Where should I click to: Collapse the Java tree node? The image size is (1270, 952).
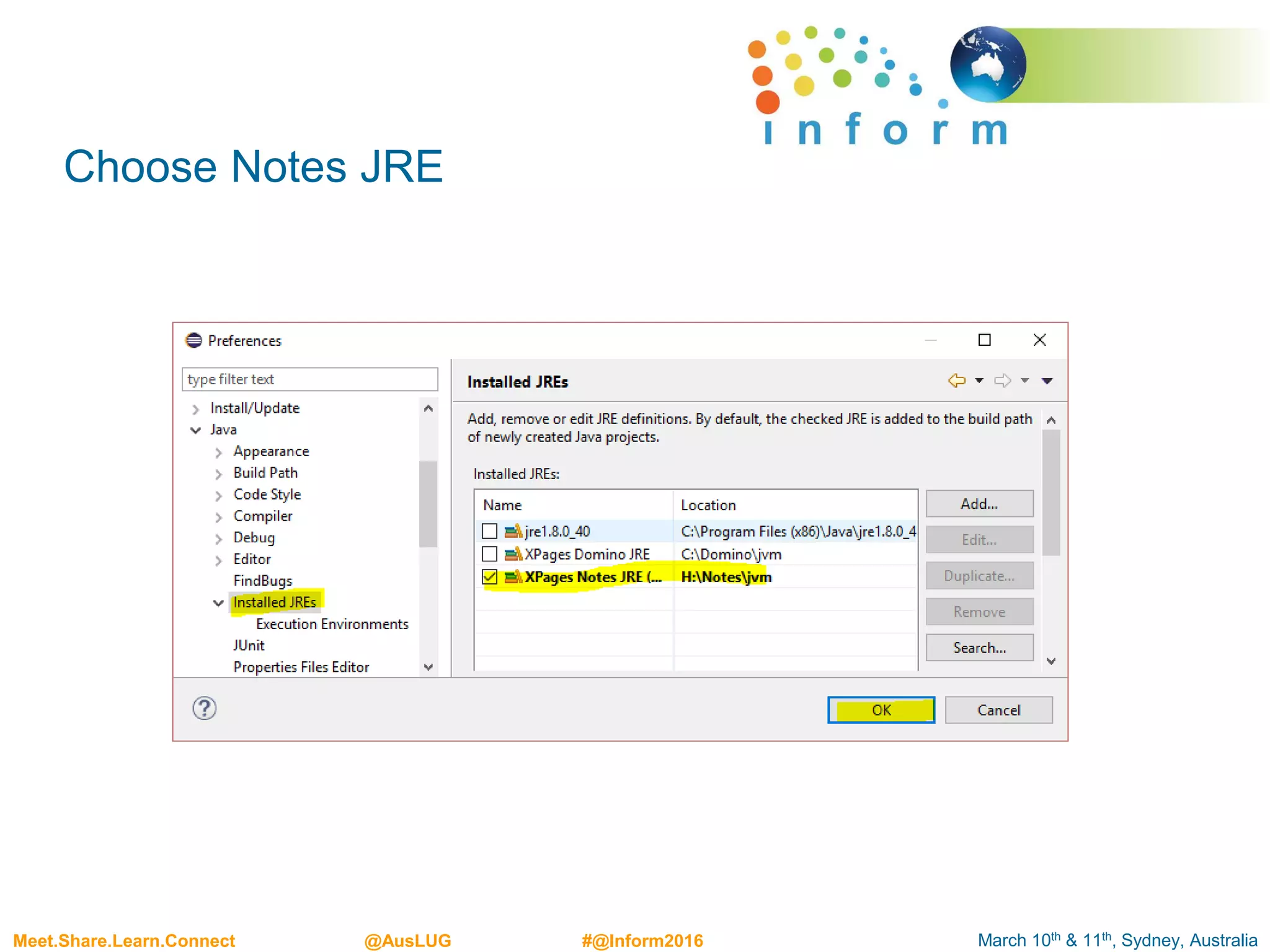pos(196,430)
